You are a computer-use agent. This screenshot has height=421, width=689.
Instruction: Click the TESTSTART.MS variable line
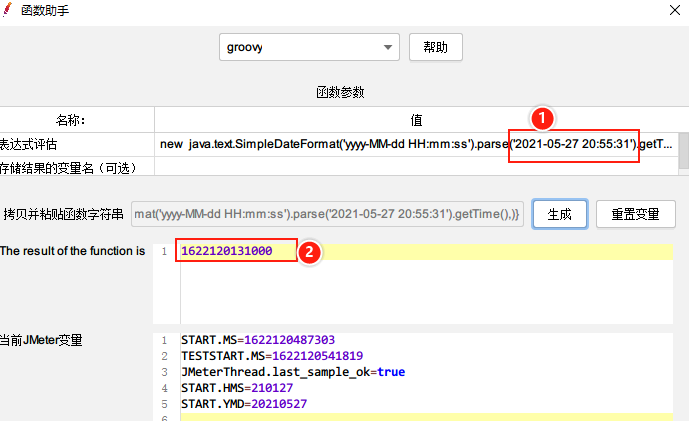tap(272, 356)
